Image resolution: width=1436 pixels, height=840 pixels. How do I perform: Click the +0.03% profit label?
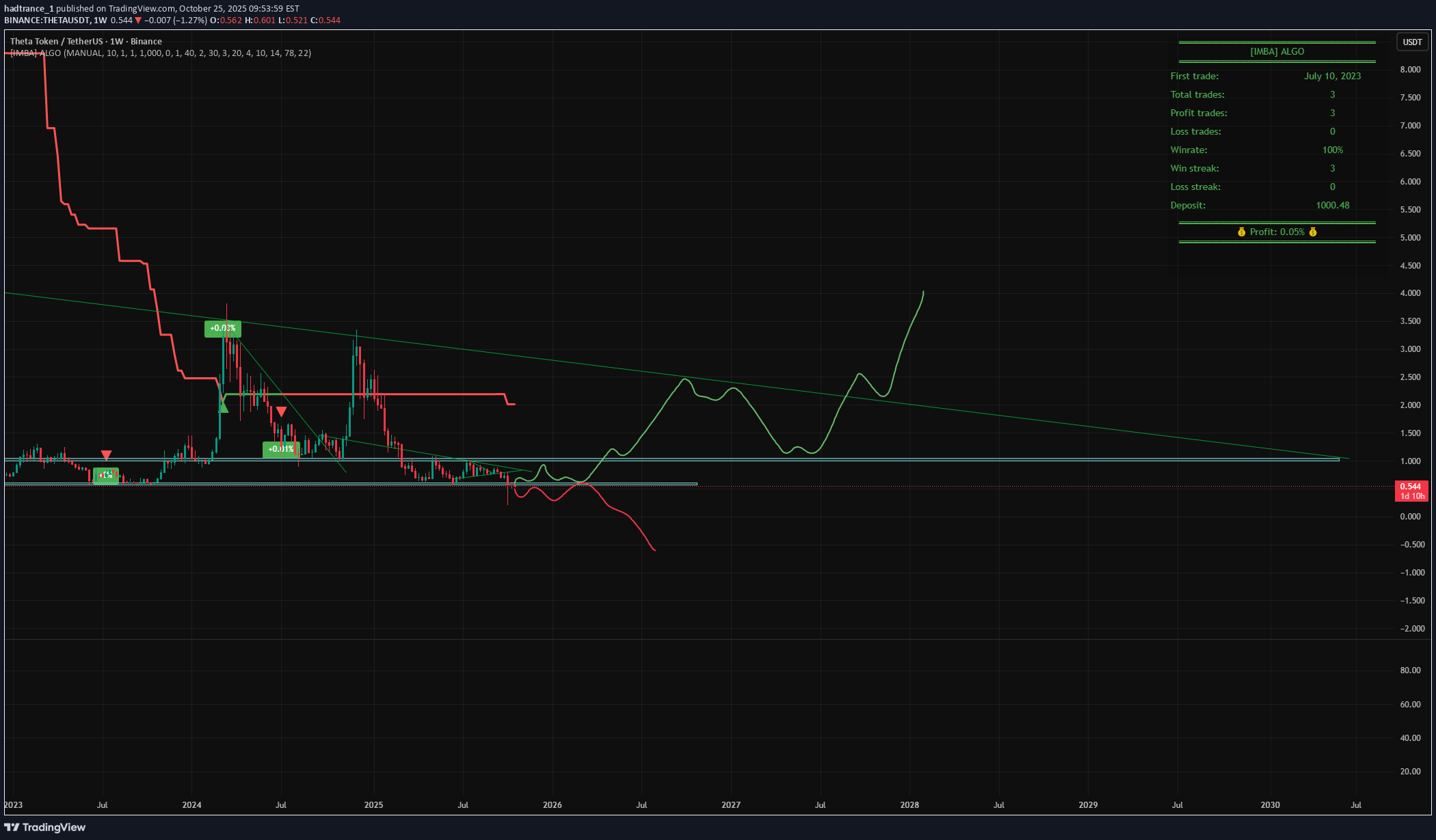222,329
